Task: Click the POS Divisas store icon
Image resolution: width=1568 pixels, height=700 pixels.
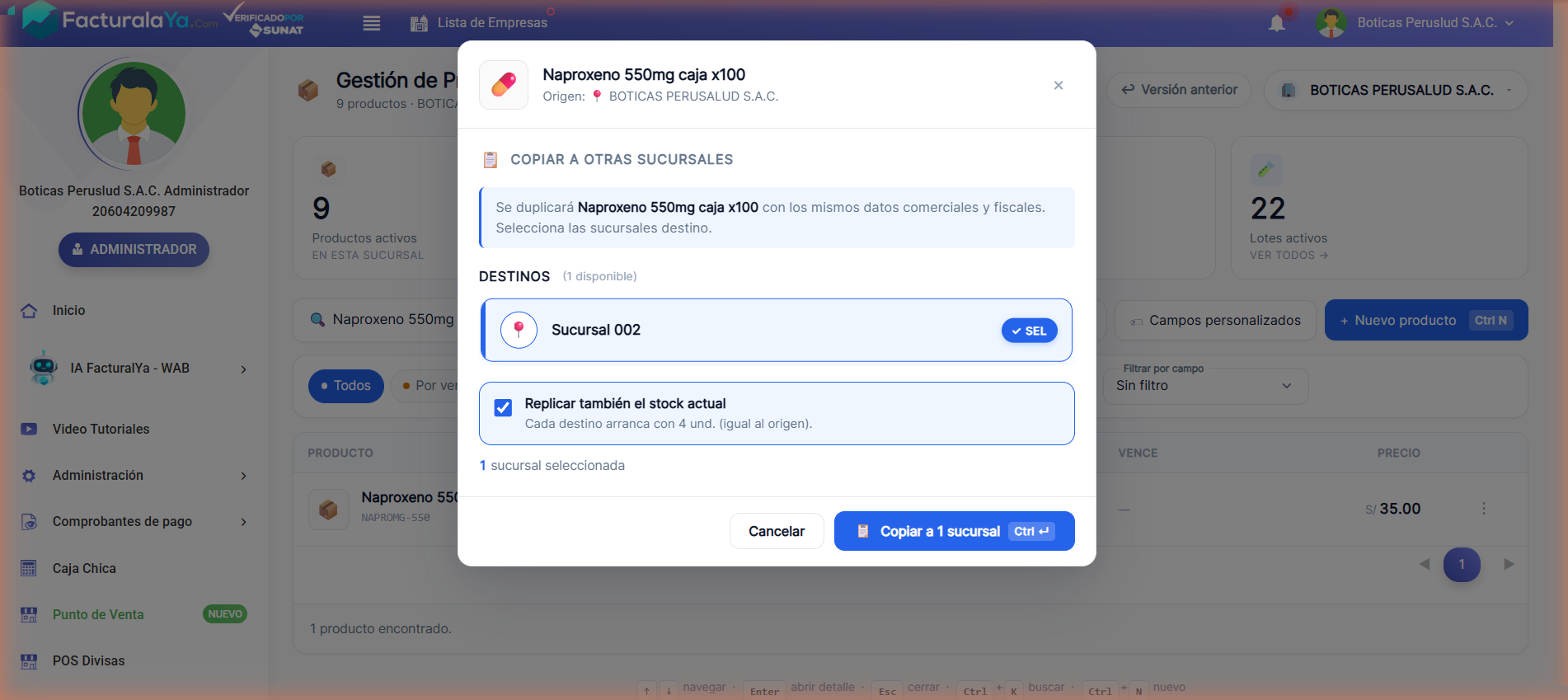Action: click(29, 660)
